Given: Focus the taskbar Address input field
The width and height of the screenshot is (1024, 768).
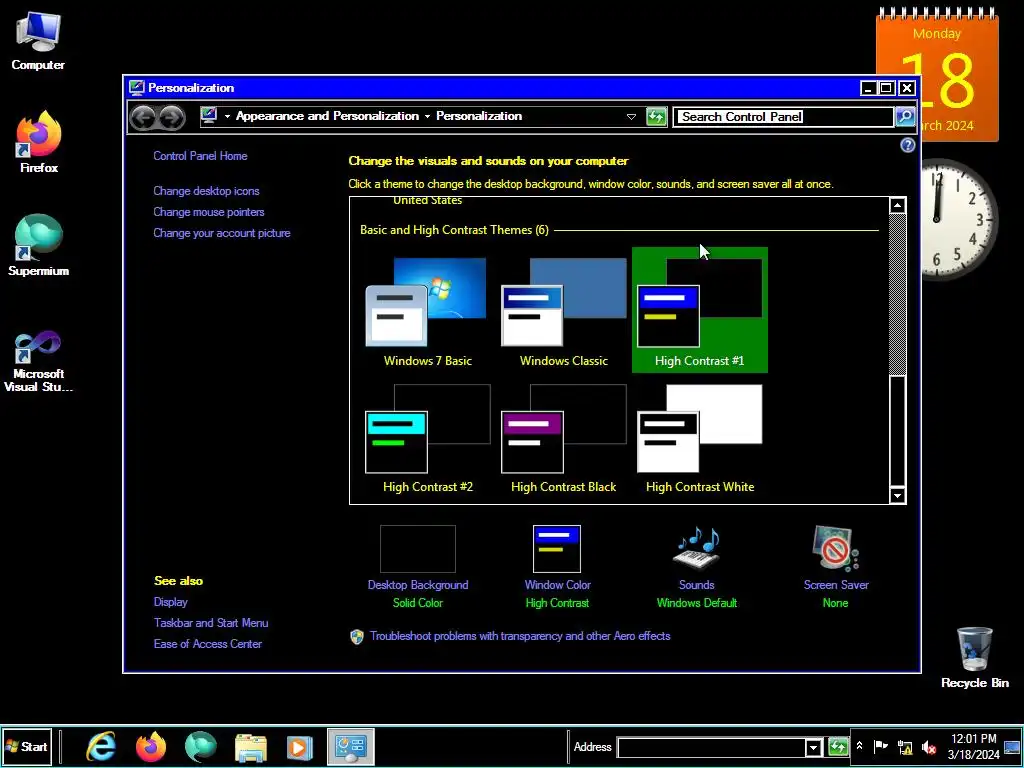Looking at the screenshot, I should click(711, 748).
